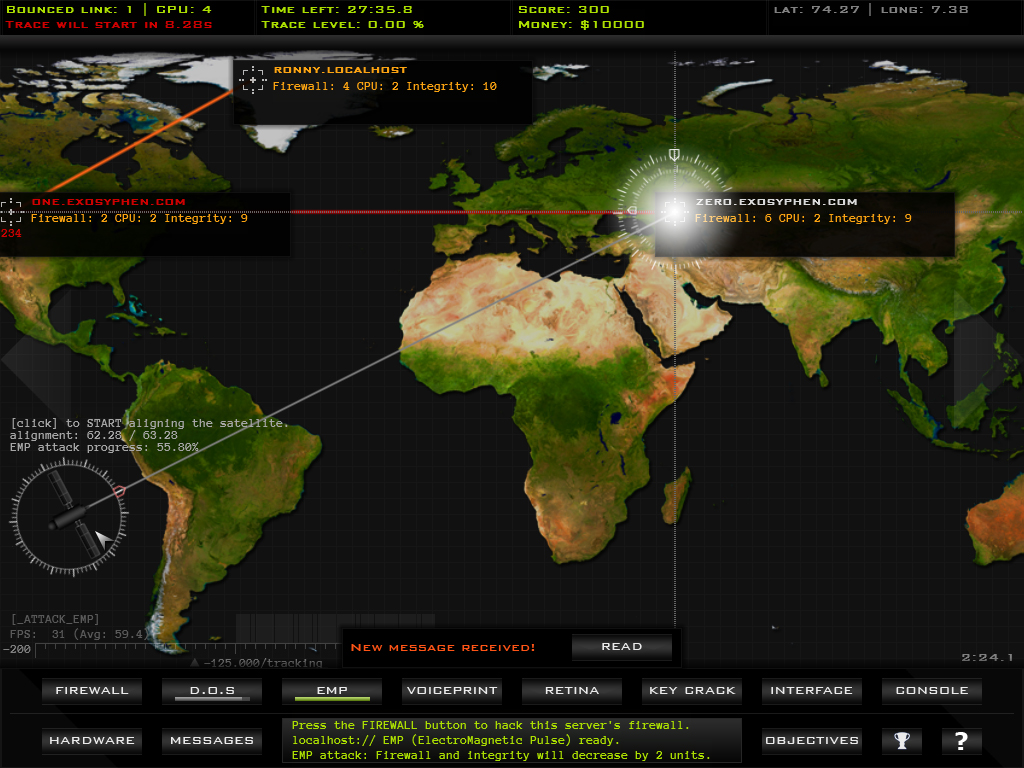Show the mission OBJECTIVES
1024x768 pixels.
[811, 741]
